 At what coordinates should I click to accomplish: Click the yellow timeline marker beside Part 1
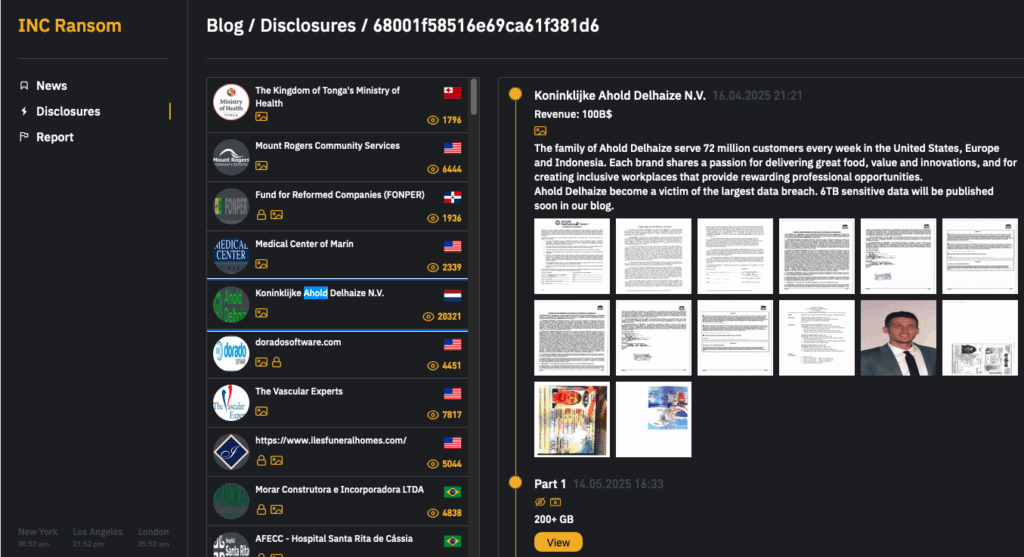tap(515, 483)
